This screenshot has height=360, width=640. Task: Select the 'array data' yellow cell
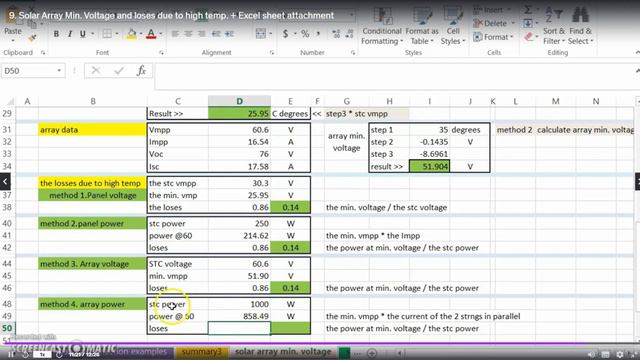93,130
